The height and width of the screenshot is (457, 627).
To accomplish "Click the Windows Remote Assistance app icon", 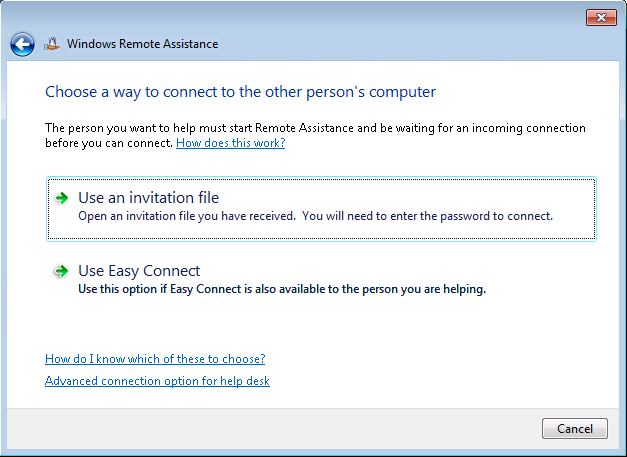I will pos(52,44).
